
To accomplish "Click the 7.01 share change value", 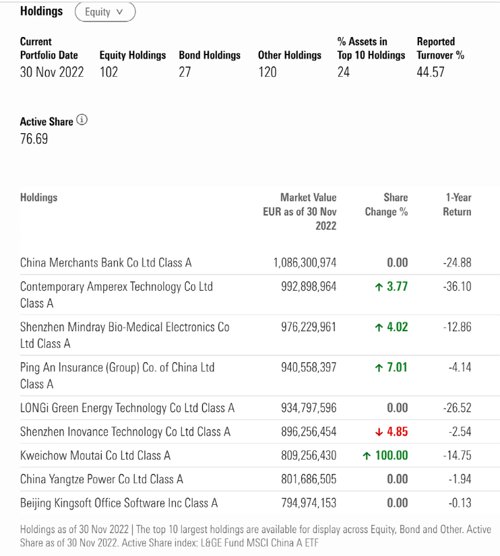I will [391, 367].
